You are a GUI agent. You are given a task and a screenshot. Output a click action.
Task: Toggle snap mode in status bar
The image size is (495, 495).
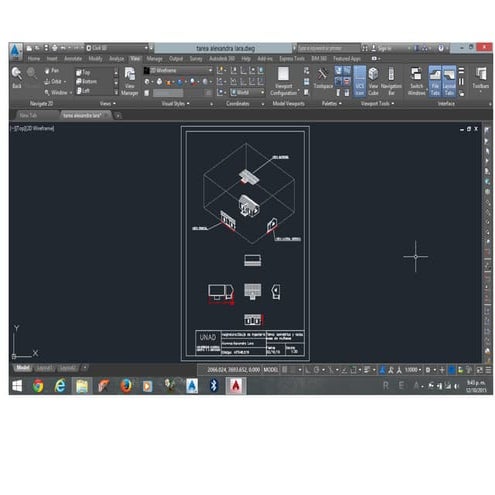(x=293, y=370)
